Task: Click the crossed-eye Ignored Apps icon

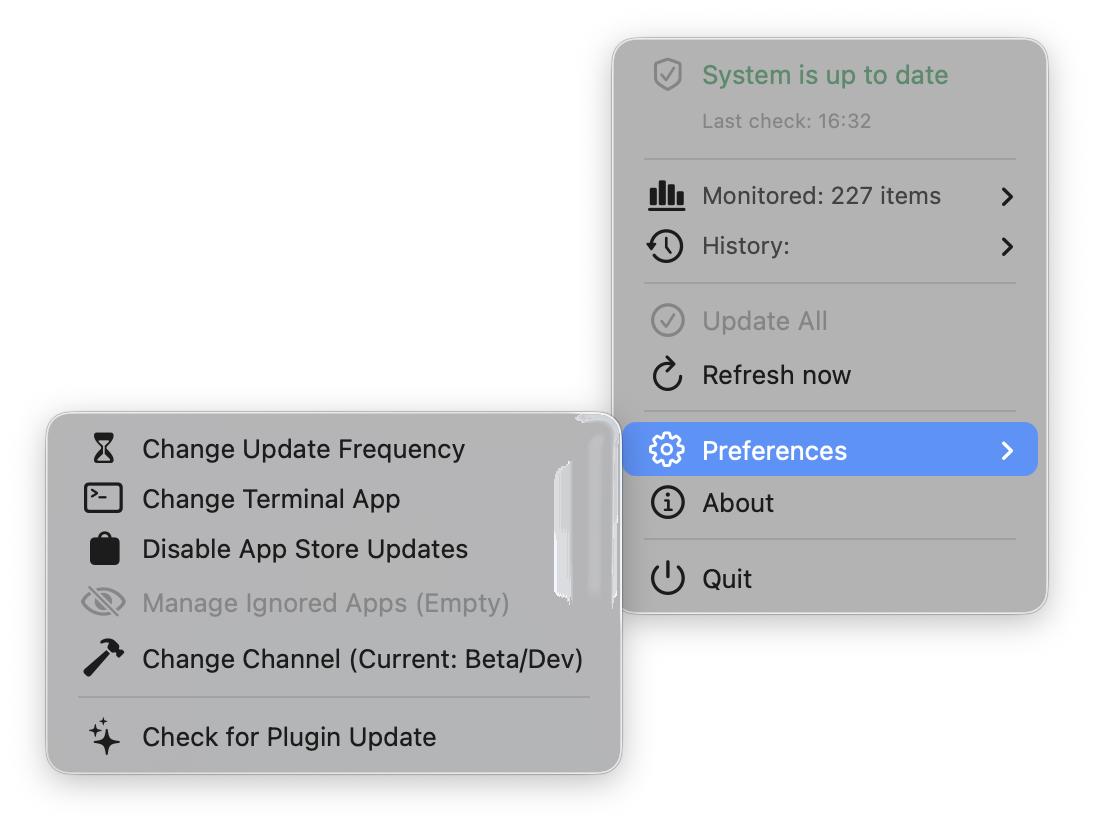Action: (x=104, y=603)
